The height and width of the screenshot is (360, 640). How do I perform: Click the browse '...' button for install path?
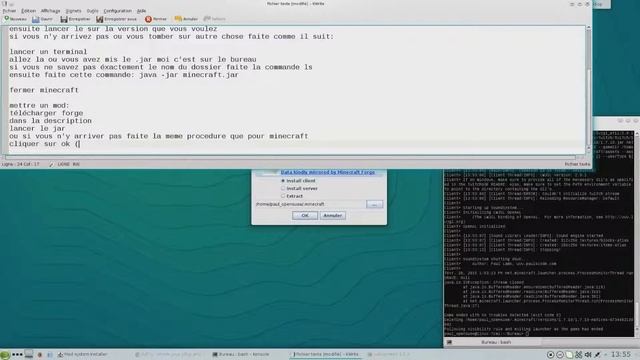[374, 204]
